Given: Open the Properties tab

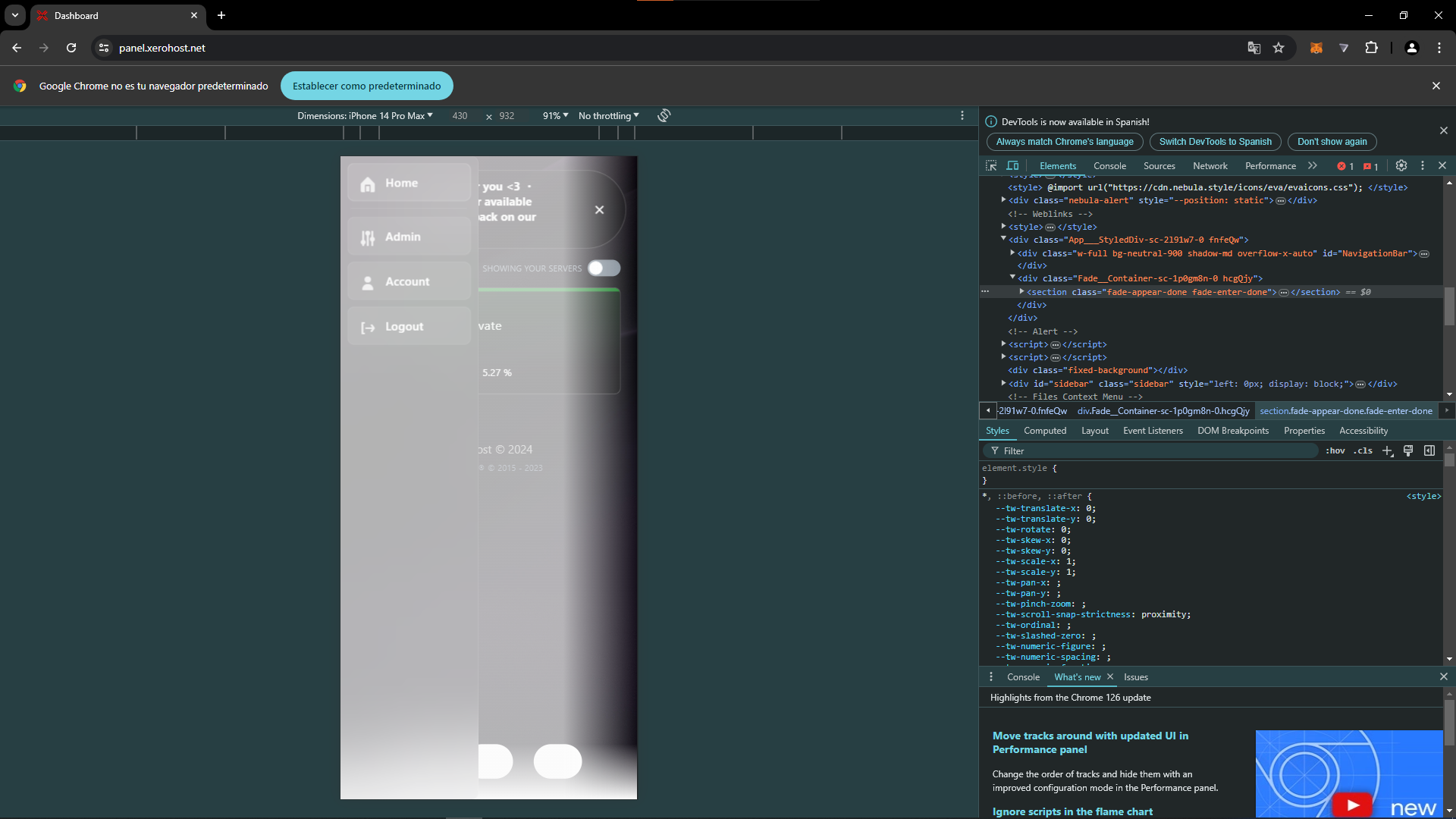Looking at the screenshot, I should pos(1304,431).
